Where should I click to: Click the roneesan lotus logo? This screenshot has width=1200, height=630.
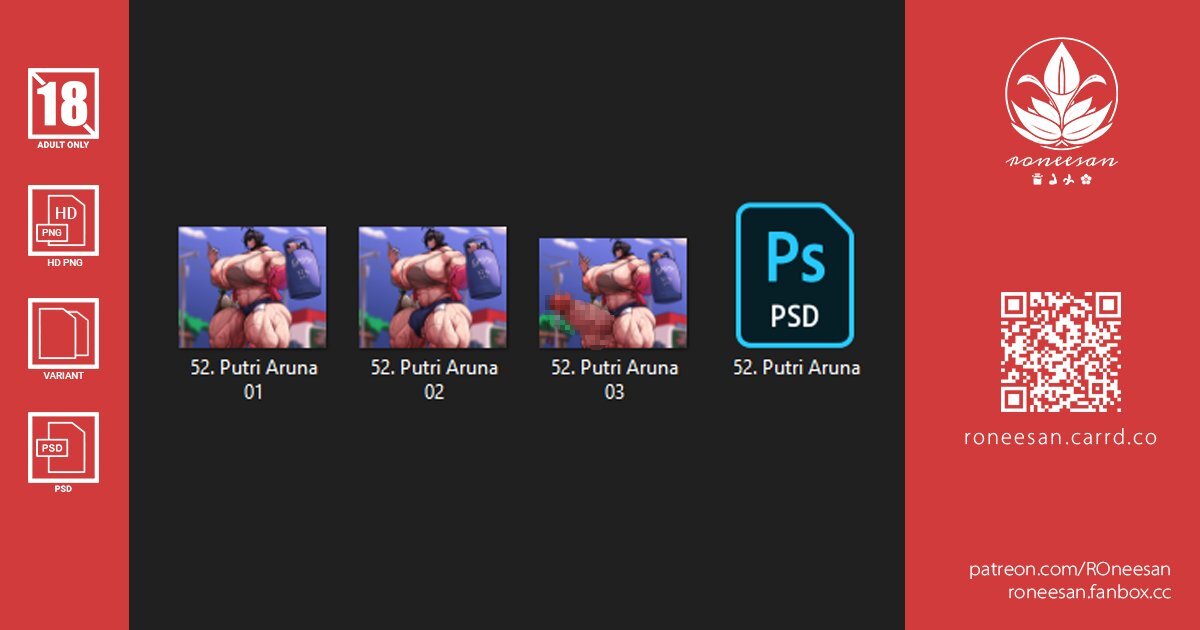tap(1061, 94)
